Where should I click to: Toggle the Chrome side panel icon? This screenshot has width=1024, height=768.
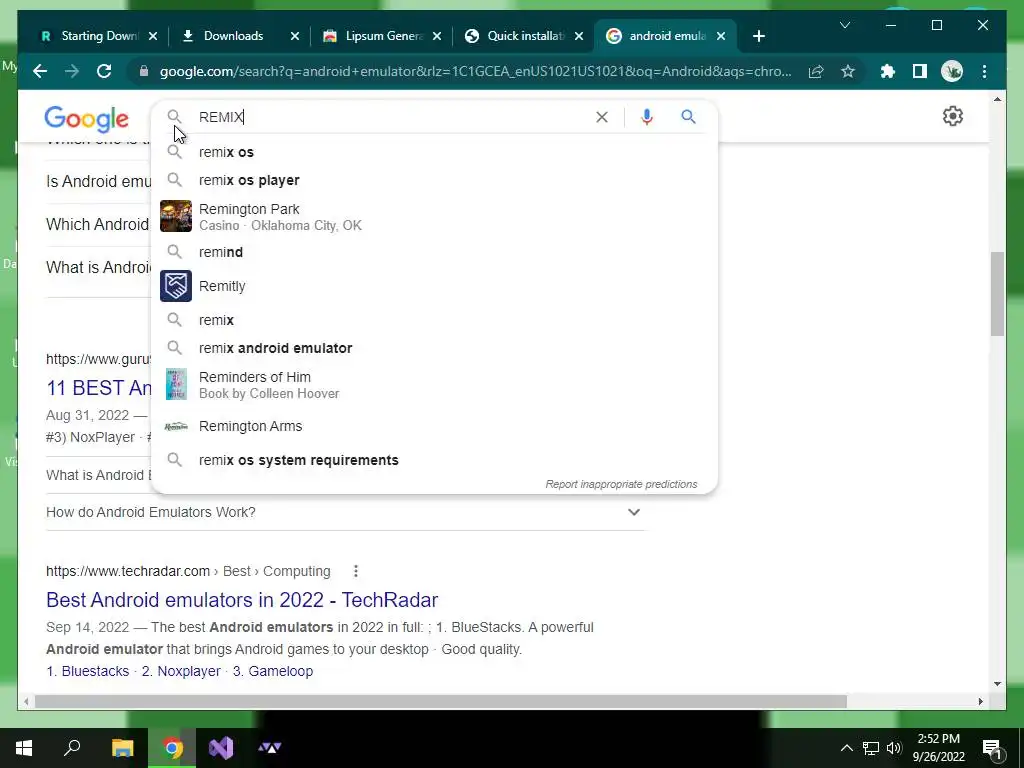coord(920,71)
